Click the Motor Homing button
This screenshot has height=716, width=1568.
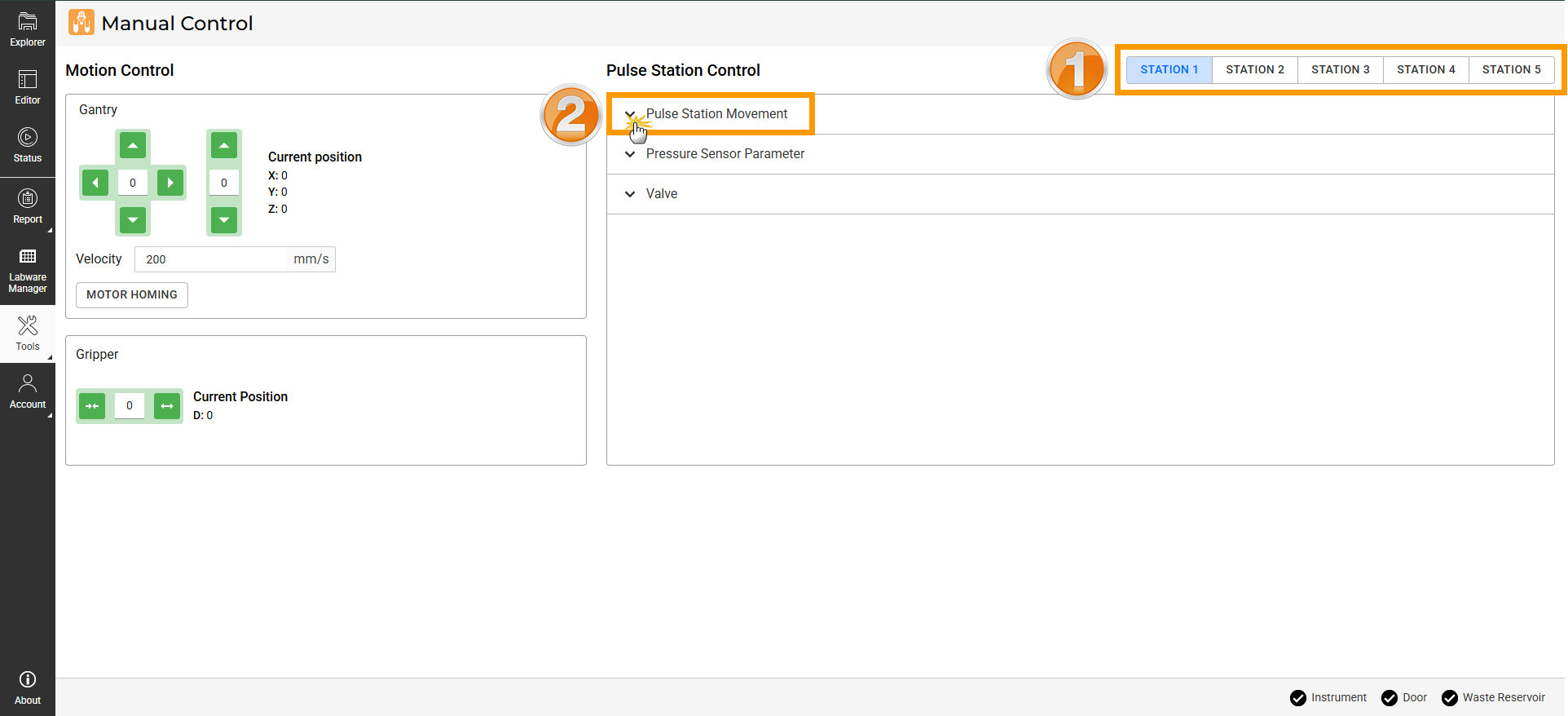click(132, 295)
